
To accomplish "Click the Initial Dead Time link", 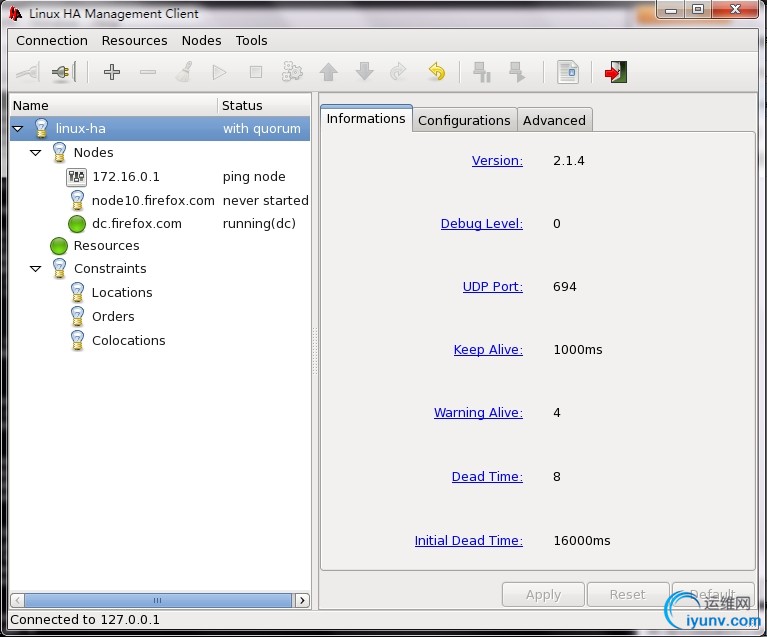I will [x=469, y=541].
